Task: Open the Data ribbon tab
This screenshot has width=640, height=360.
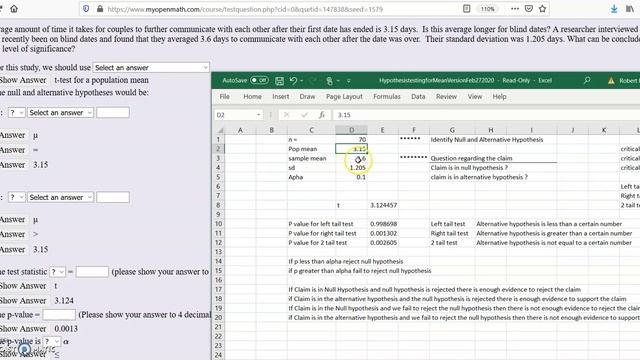Action: [x=418, y=97]
